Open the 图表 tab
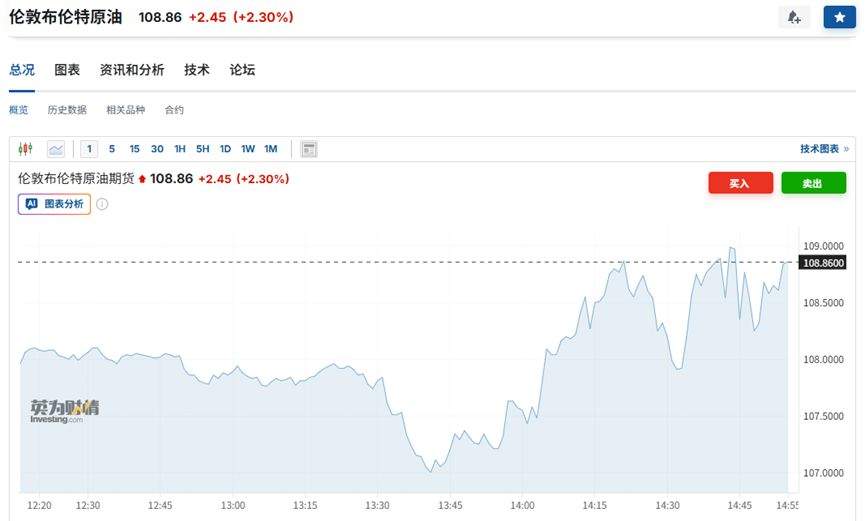Screen dimensions: 865x521 point(67,70)
